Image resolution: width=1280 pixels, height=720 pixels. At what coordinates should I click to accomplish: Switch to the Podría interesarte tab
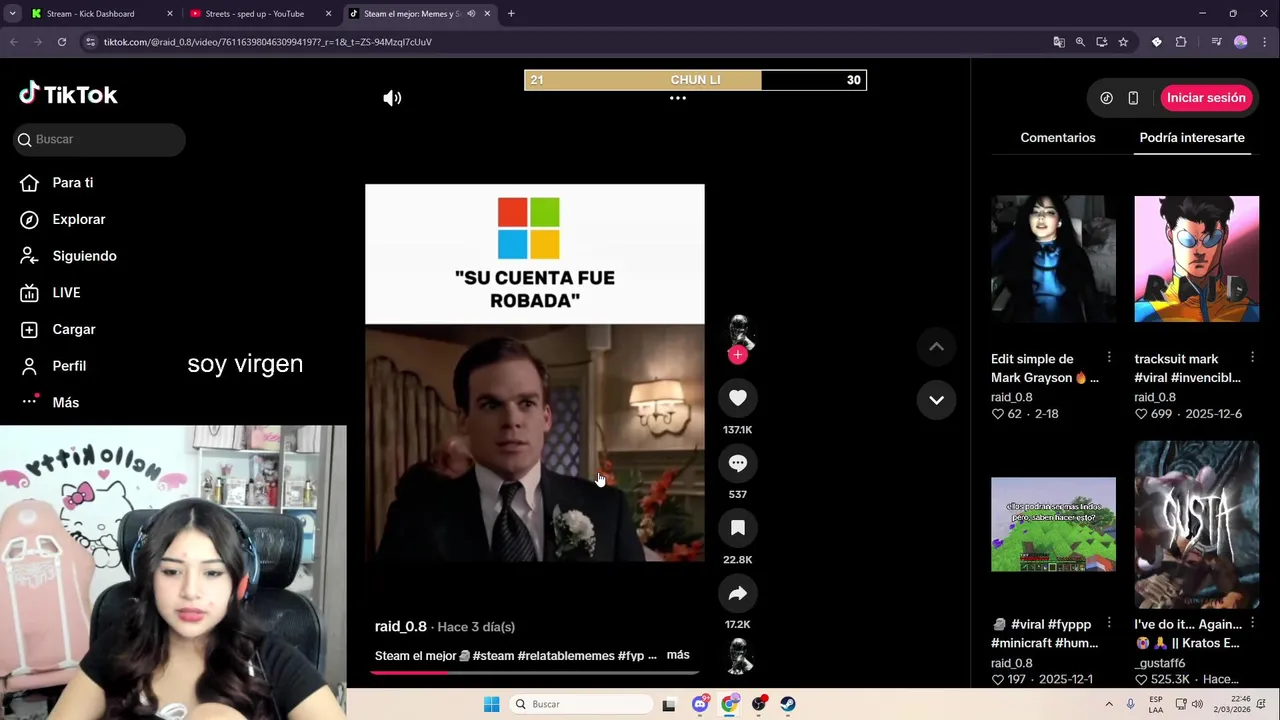1192,137
